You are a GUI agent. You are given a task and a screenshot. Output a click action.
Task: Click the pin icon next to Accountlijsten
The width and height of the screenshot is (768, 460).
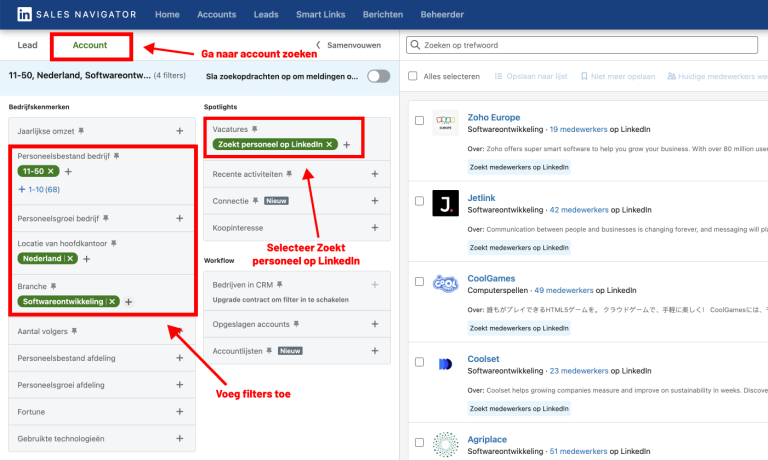pos(269,351)
